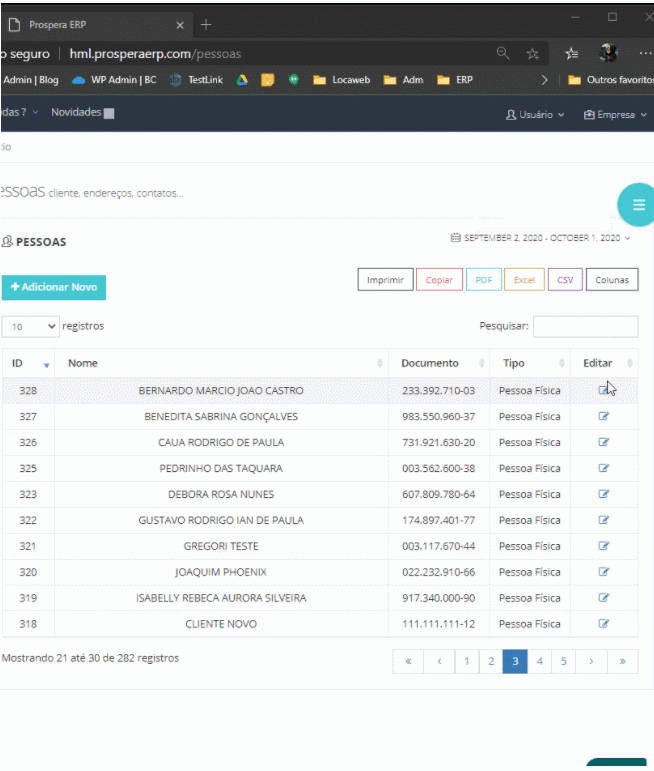Open the Empresa menu
Image resolution: width=654 pixels, height=771 pixels.
(612, 114)
